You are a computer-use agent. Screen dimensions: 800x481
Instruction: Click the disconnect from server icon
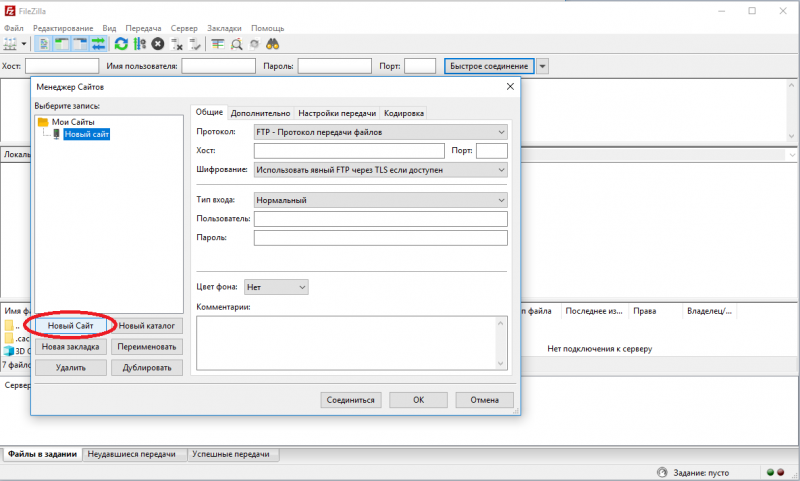[x=177, y=44]
